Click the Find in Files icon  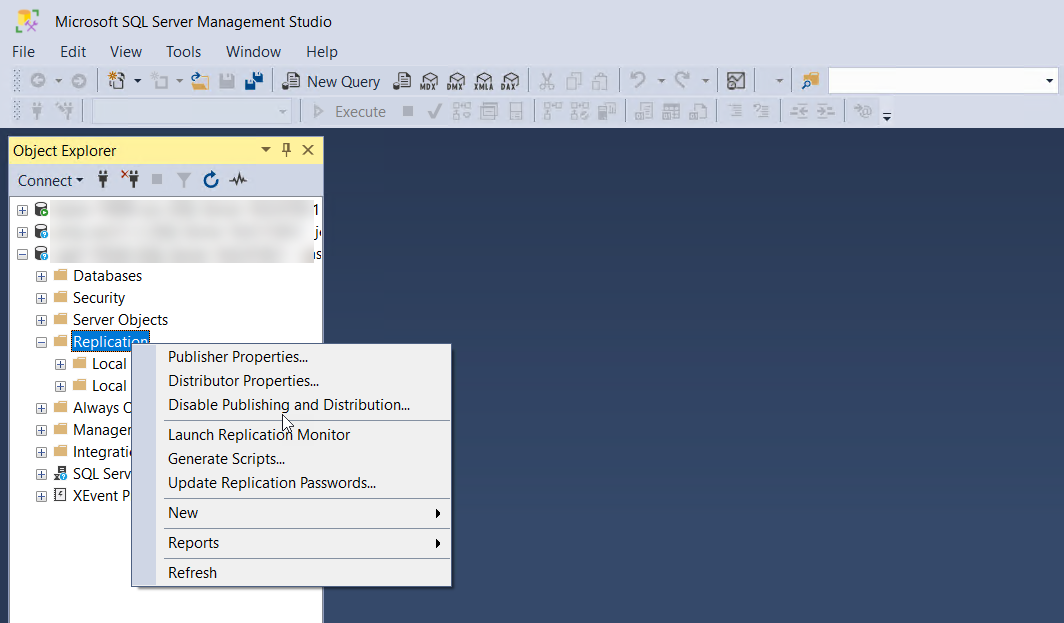pyautogui.click(x=810, y=81)
